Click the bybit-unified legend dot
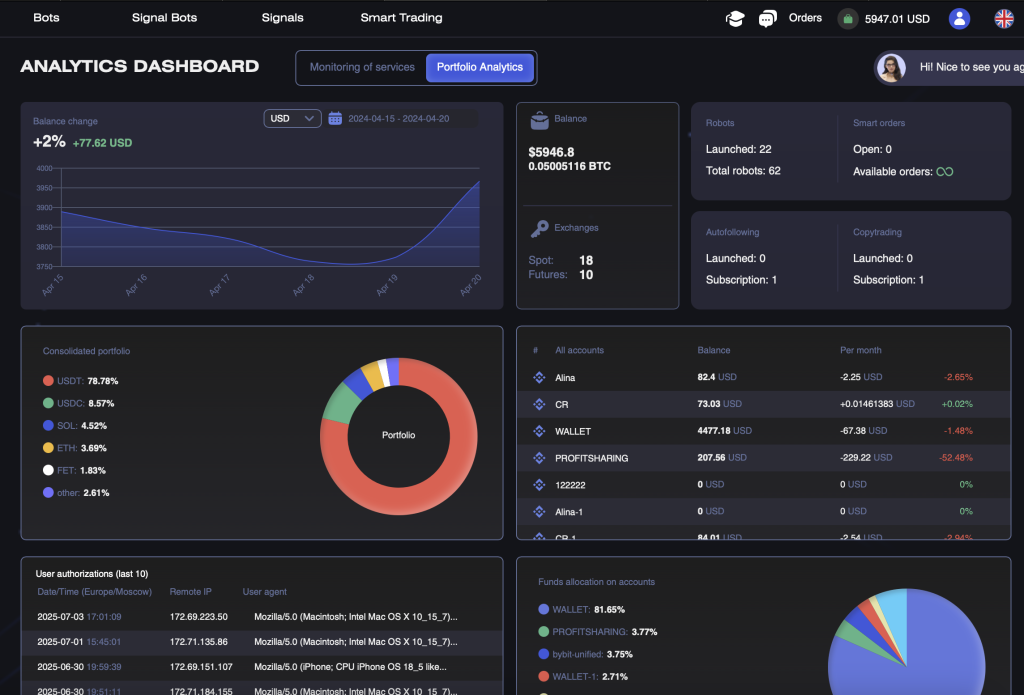Screen dimensions: 1024x695 (x=543, y=654)
